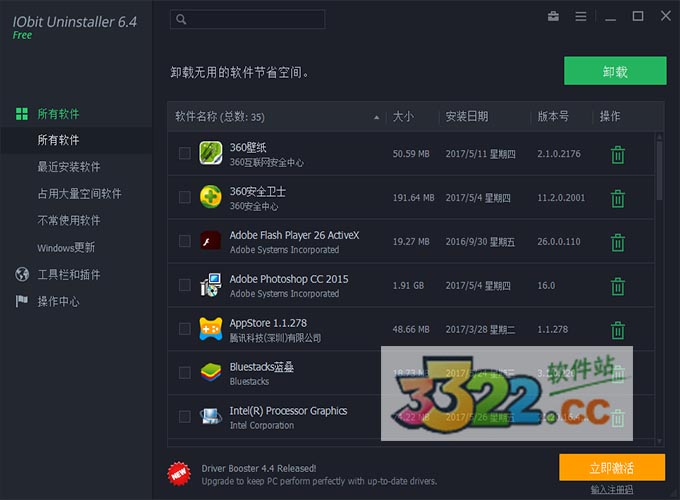Tick the 360安全卫士 checkbox
The image size is (680, 500).
[x=185, y=197]
